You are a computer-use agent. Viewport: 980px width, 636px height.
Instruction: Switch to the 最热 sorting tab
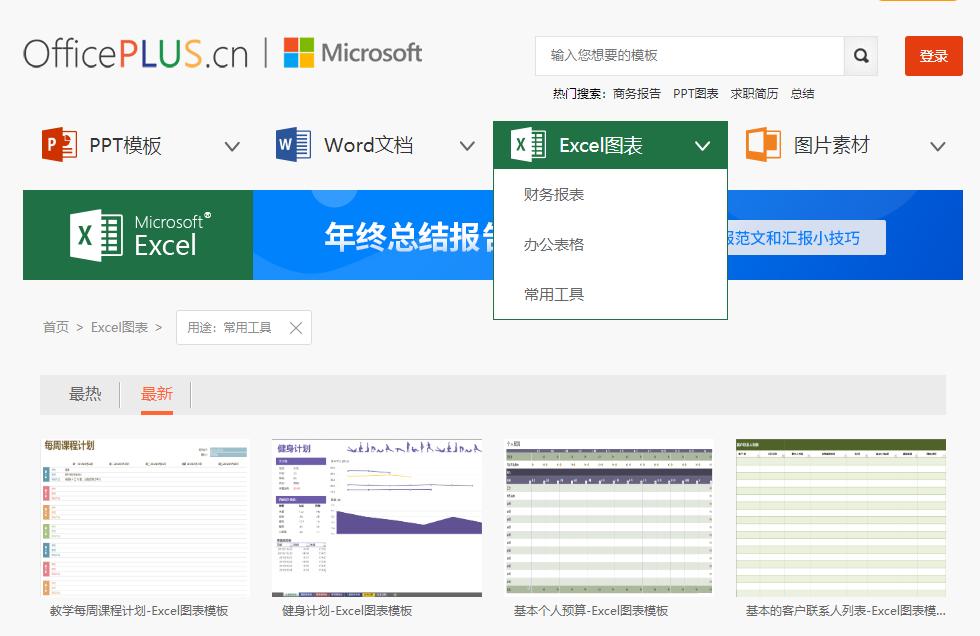pyautogui.click(x=86, y=394)
